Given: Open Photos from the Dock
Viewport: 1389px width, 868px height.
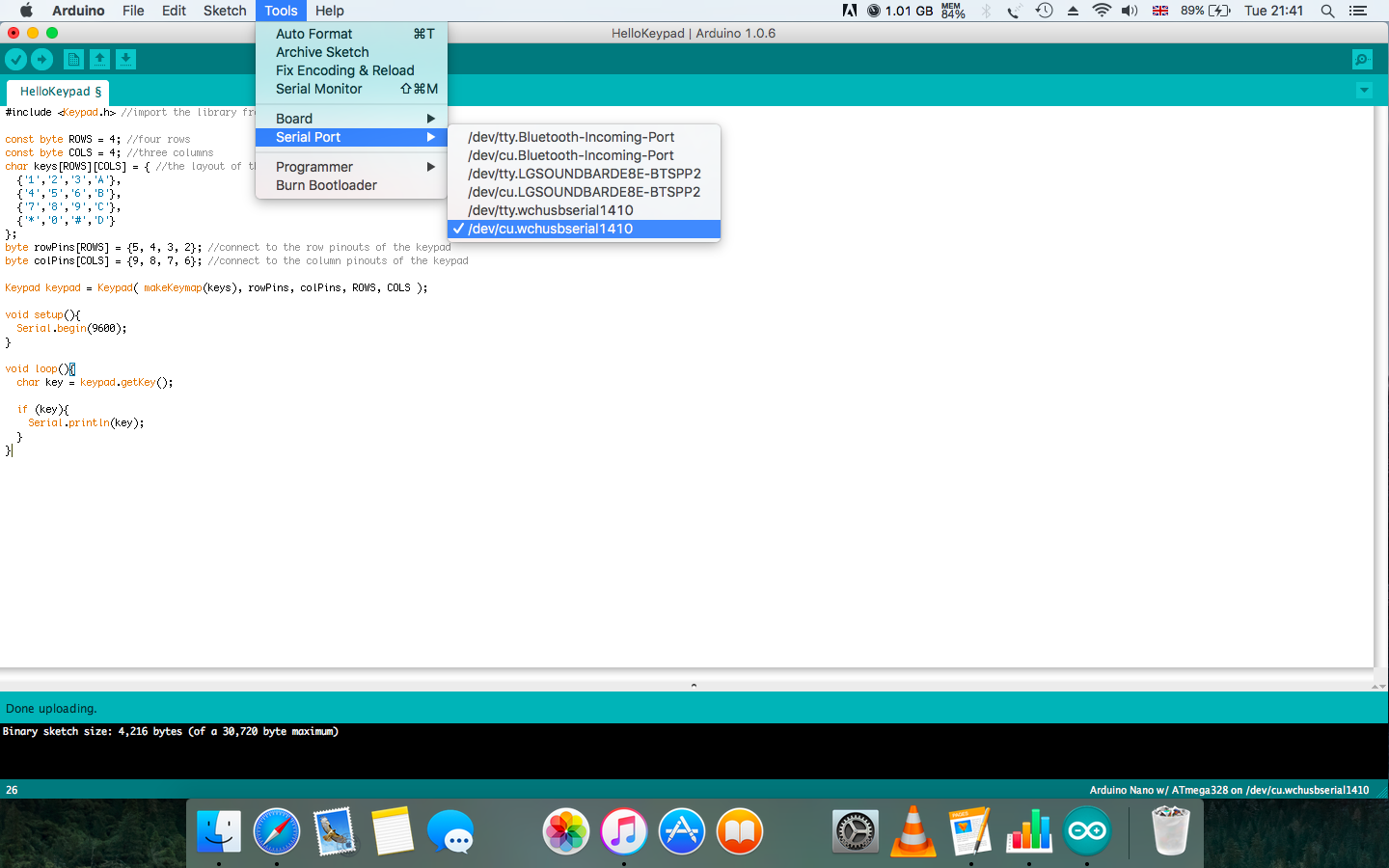Looking at the screenshot, I should point(566,831).
